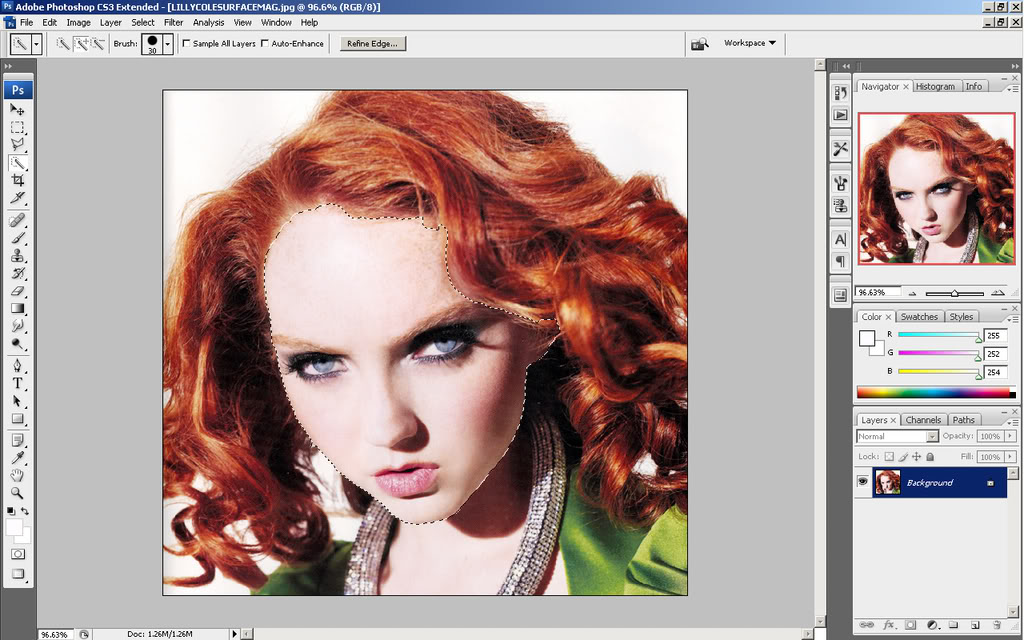
Task: Open the Filter menu
Action: click(x=173, y=22)
